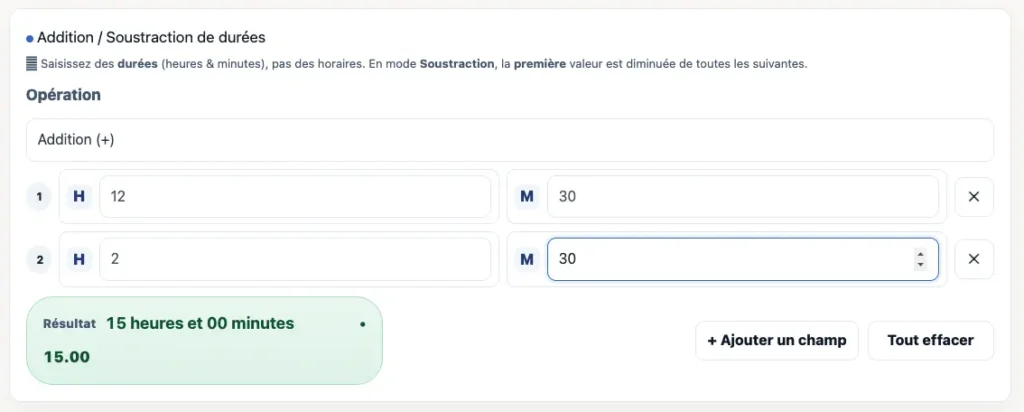
Task: Click the row number 2 badge
Action: click(39, 260)
